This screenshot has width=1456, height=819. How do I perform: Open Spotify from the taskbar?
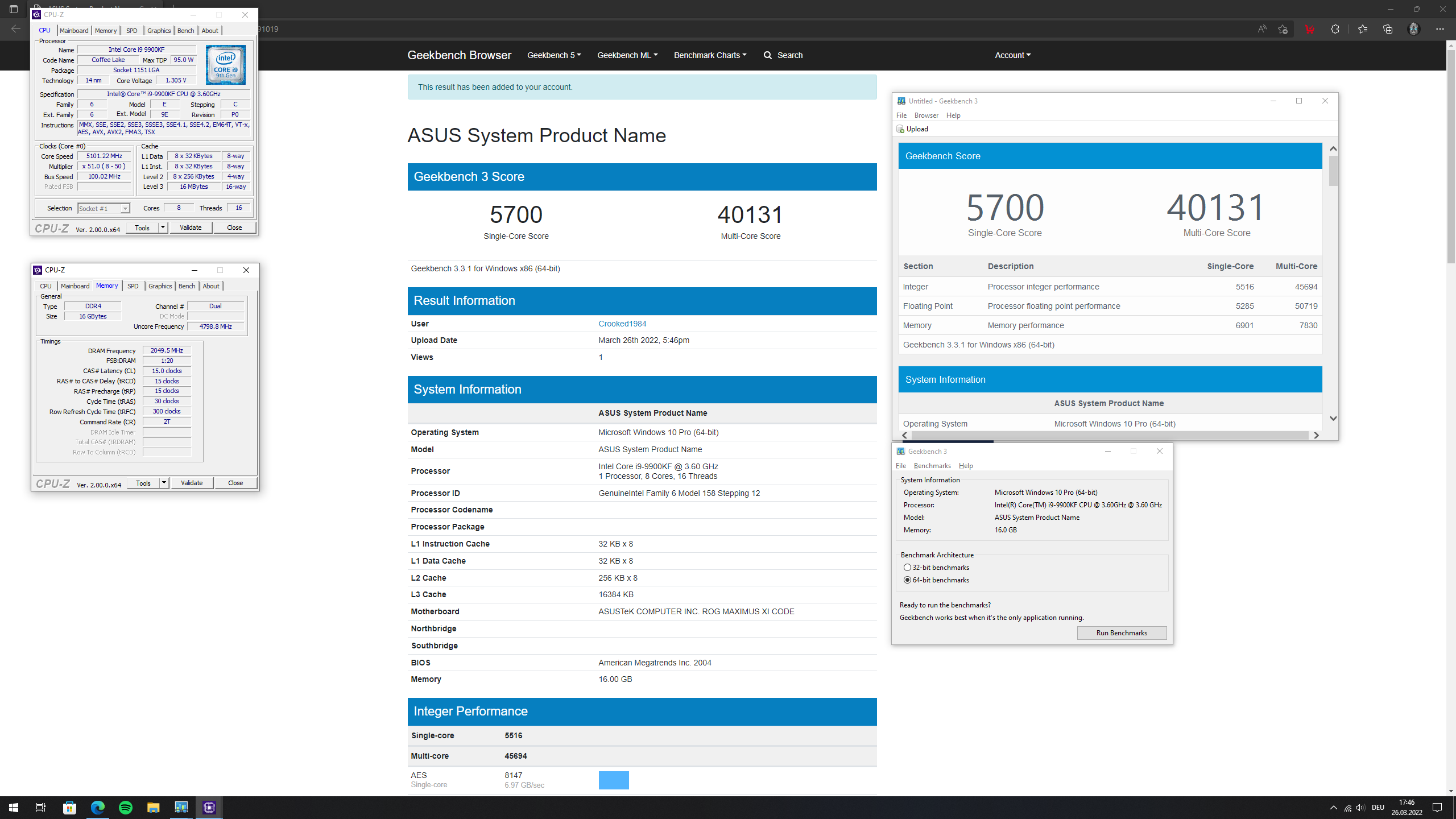coord(126,808)
